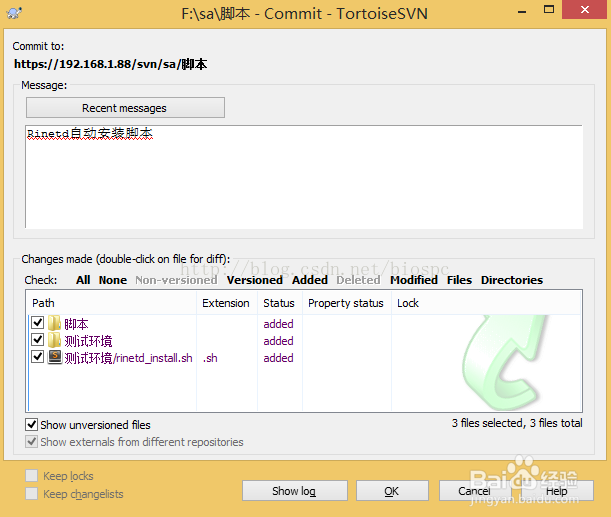
Task: Check All items link
Action: (83, 280)
